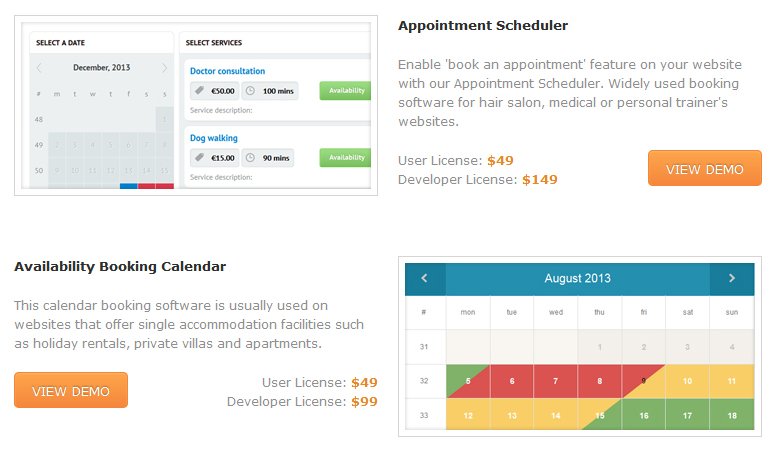Click the clock icon beside 100 mins
The height and width of the screenshot is (450, 774).
[250, 91]
